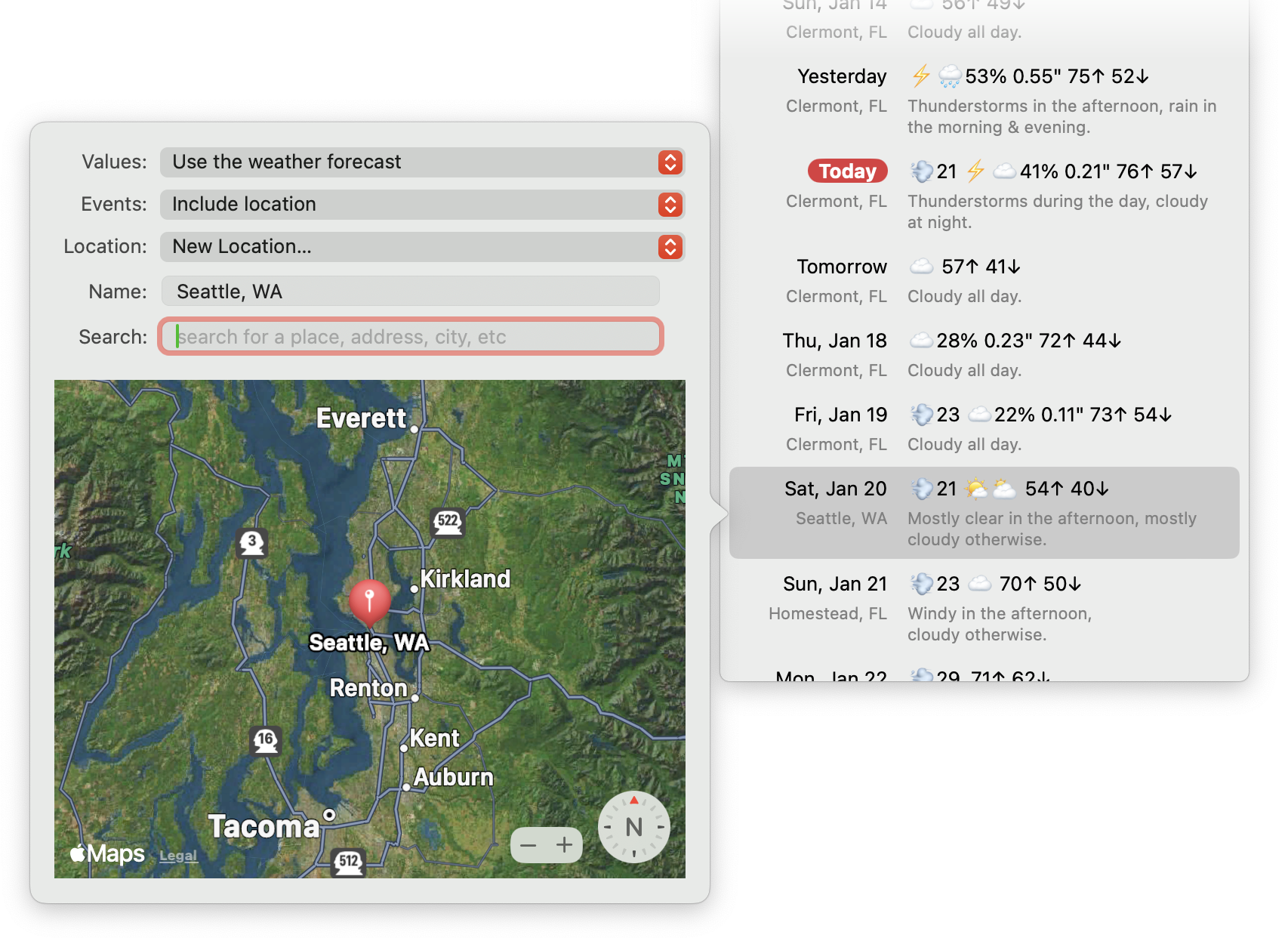Select the Renton label on the map
The width and height of the screenshot is (1288, 938).
click(x=368, y=688)
